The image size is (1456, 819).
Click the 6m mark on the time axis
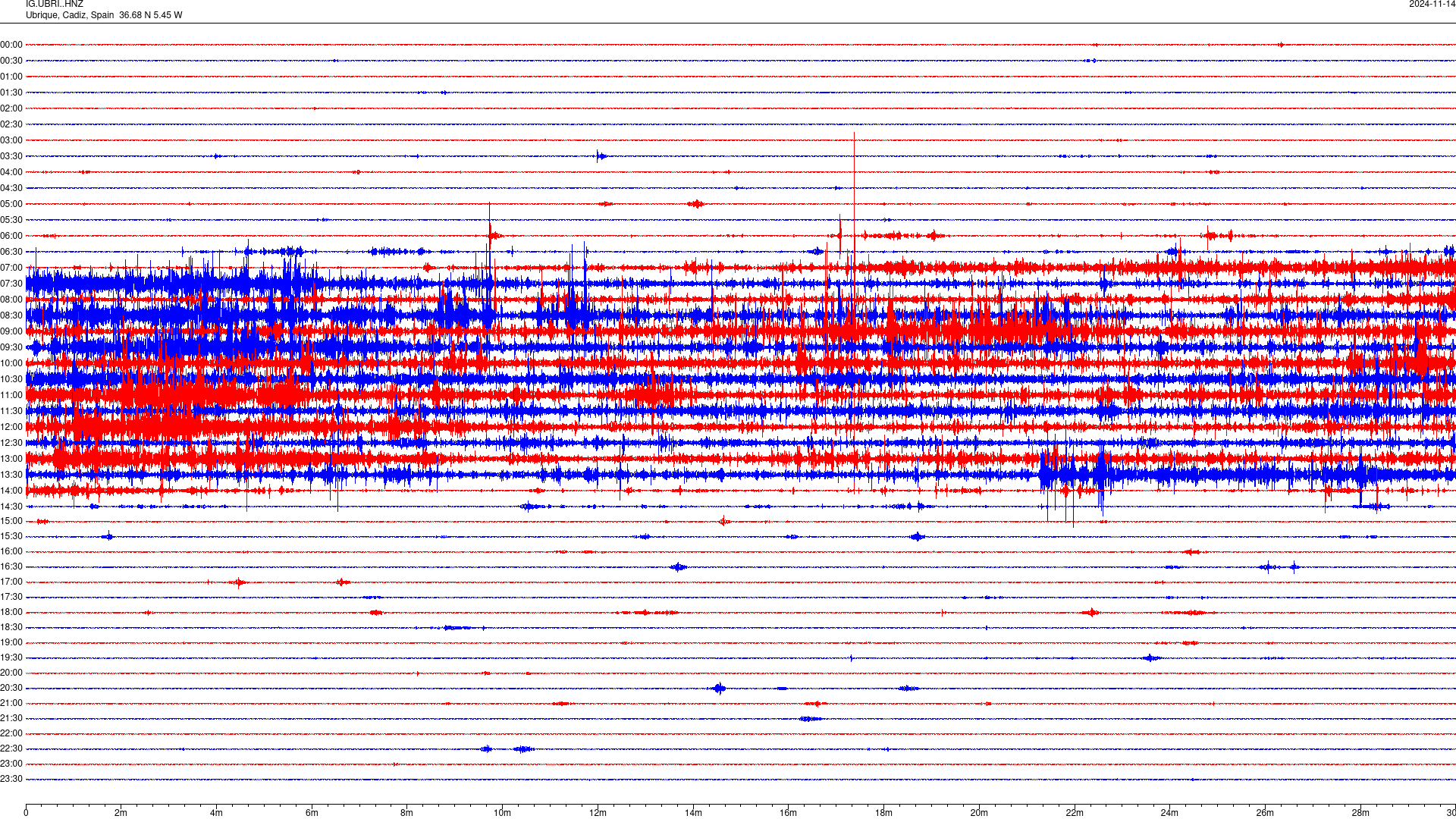pyautogui.click(x=312, y=813)
